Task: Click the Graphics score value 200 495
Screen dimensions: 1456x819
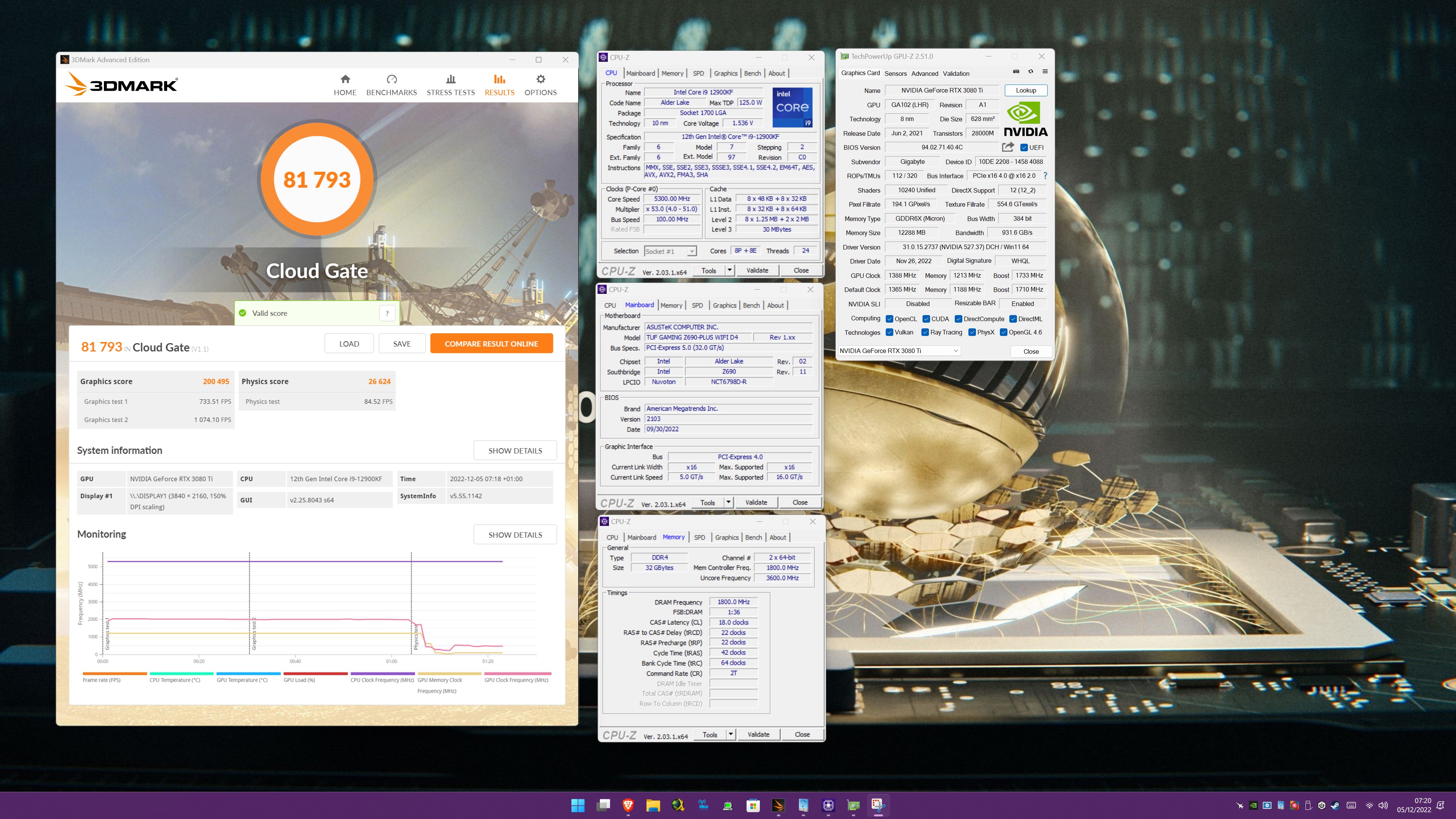Action: (x=216, y=381)
